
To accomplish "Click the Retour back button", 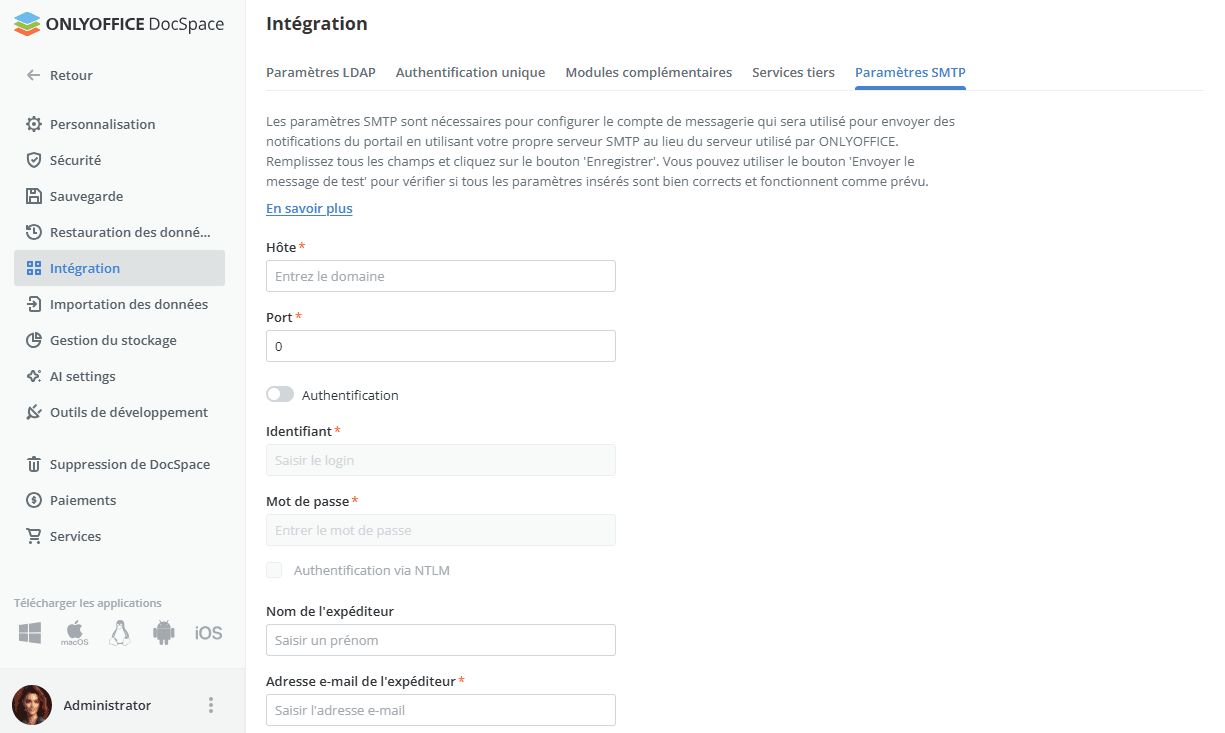I will click(x=60, y=75).
